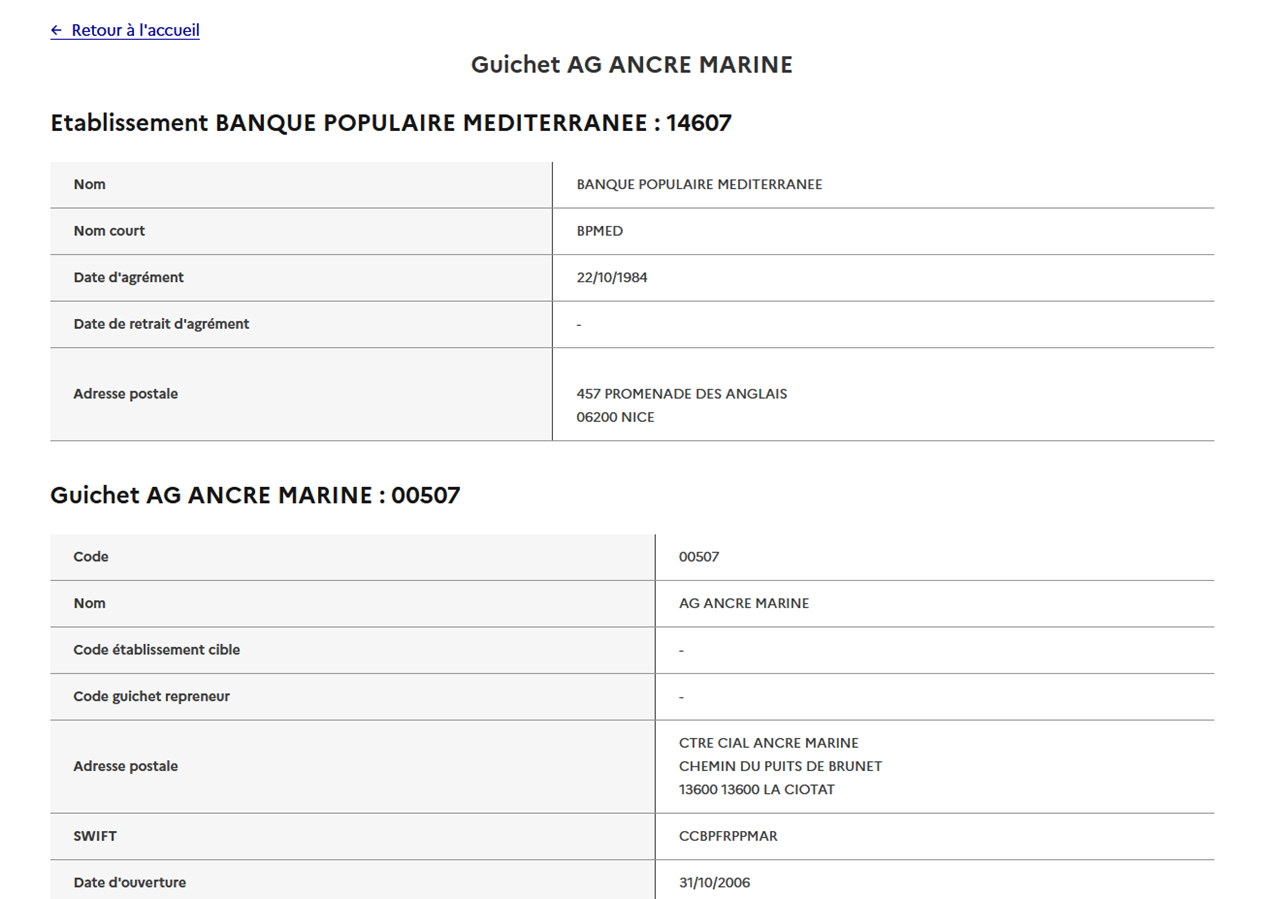This screenshot has height=899, width=1261.
Task: Click the "Code établissement cible" label
Action: tap(157, 650)
